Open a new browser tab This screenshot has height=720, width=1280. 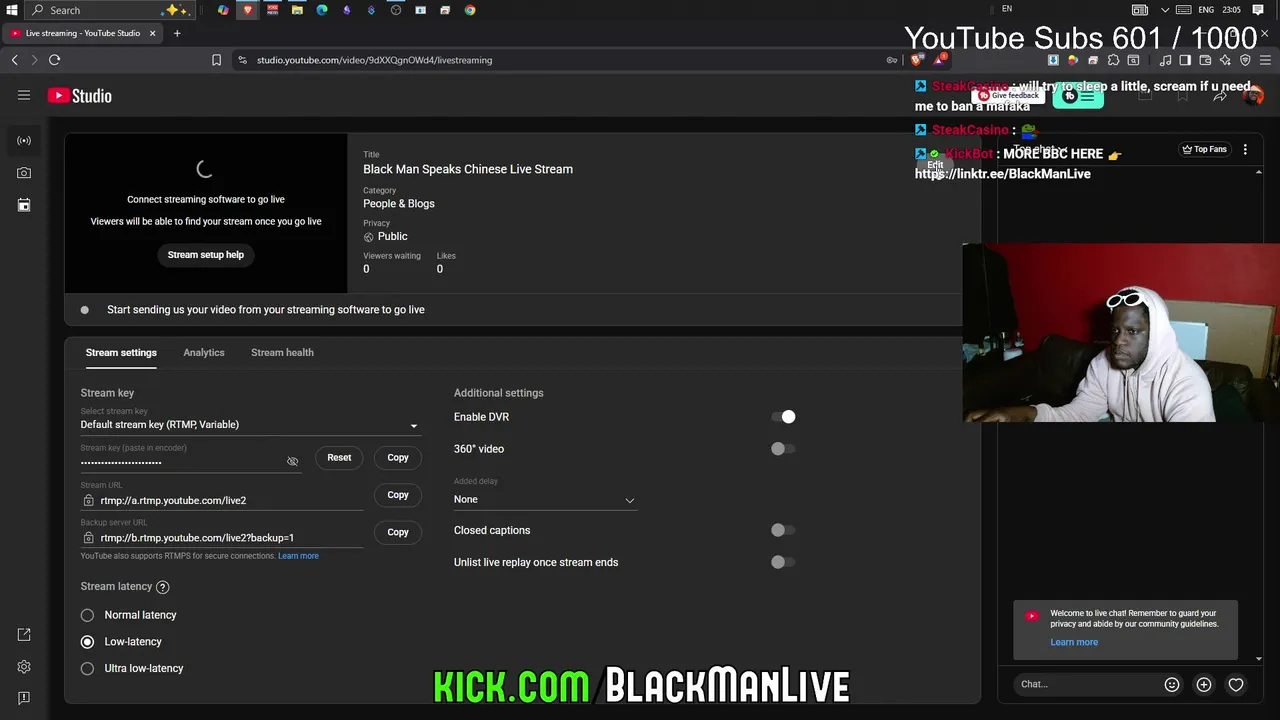pos(177,33)
